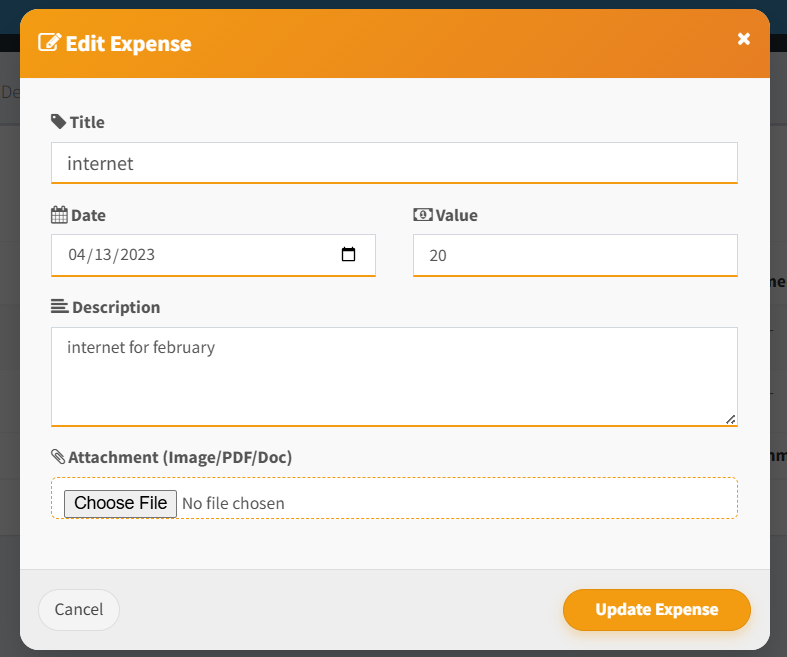Click the Date field showing 04/13/2023
This screenshot has width=787, height=657.
213,255
